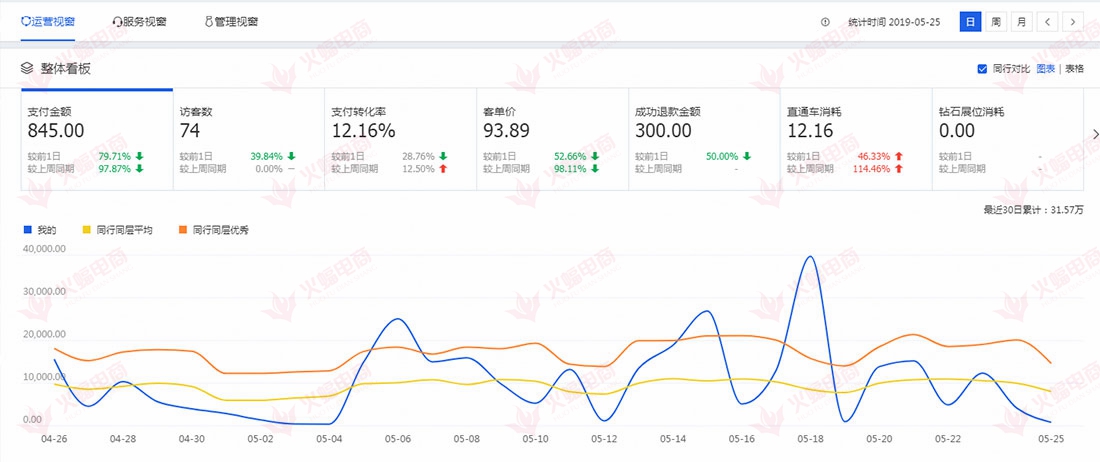Switch to 表格 table view
Image resolution: width=1100 pixels, height=462 pixels.
1074,69
